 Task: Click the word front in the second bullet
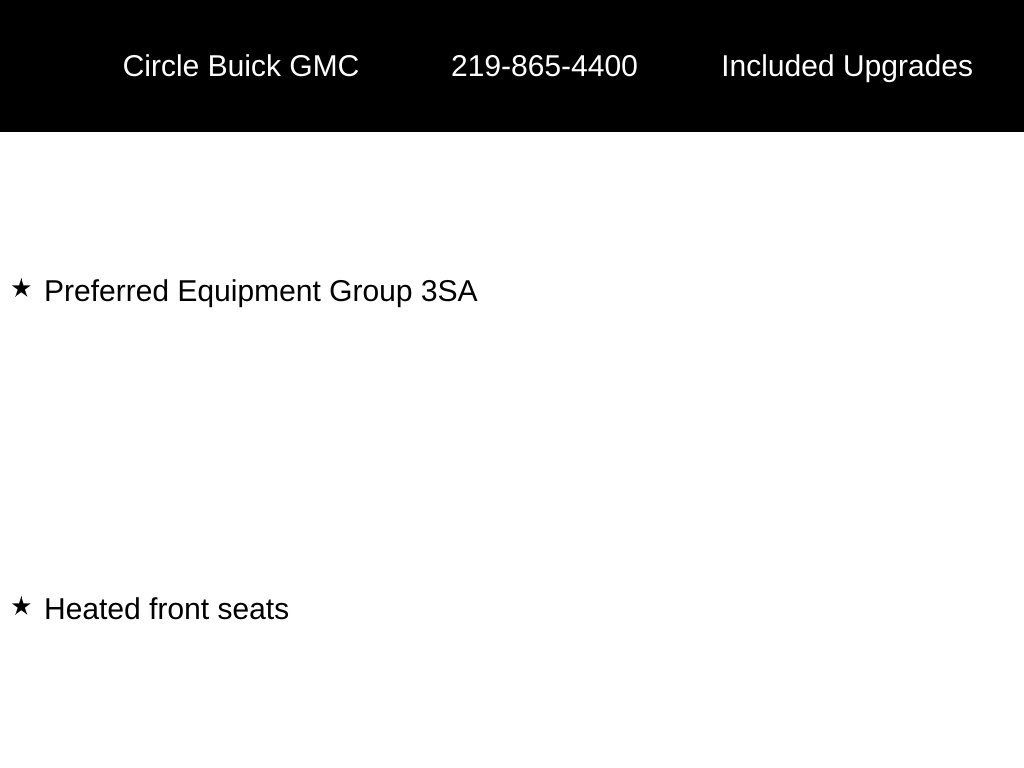(179, 609)
